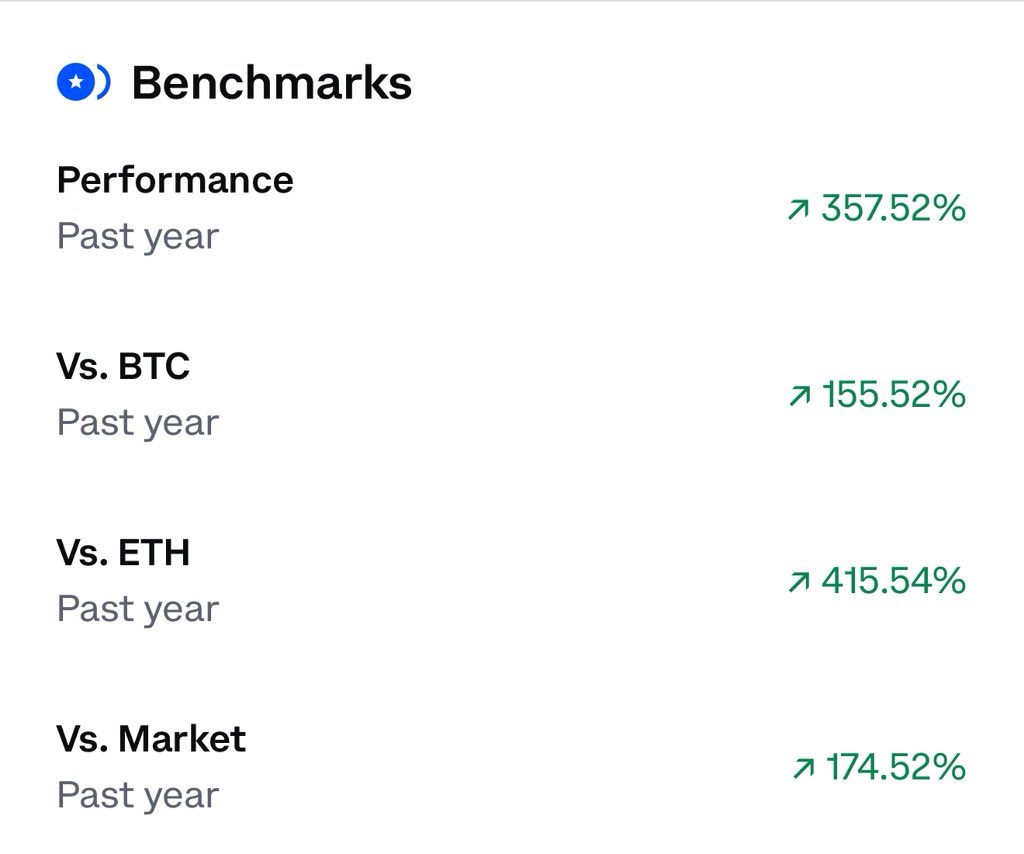The image size is (1024, 854).
Task: Click Past year under Vs. BTC
Action: 138,422
